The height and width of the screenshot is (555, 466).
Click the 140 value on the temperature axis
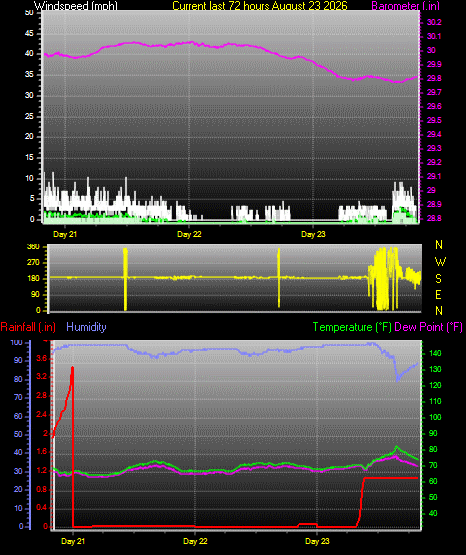(x=435, y=353)
